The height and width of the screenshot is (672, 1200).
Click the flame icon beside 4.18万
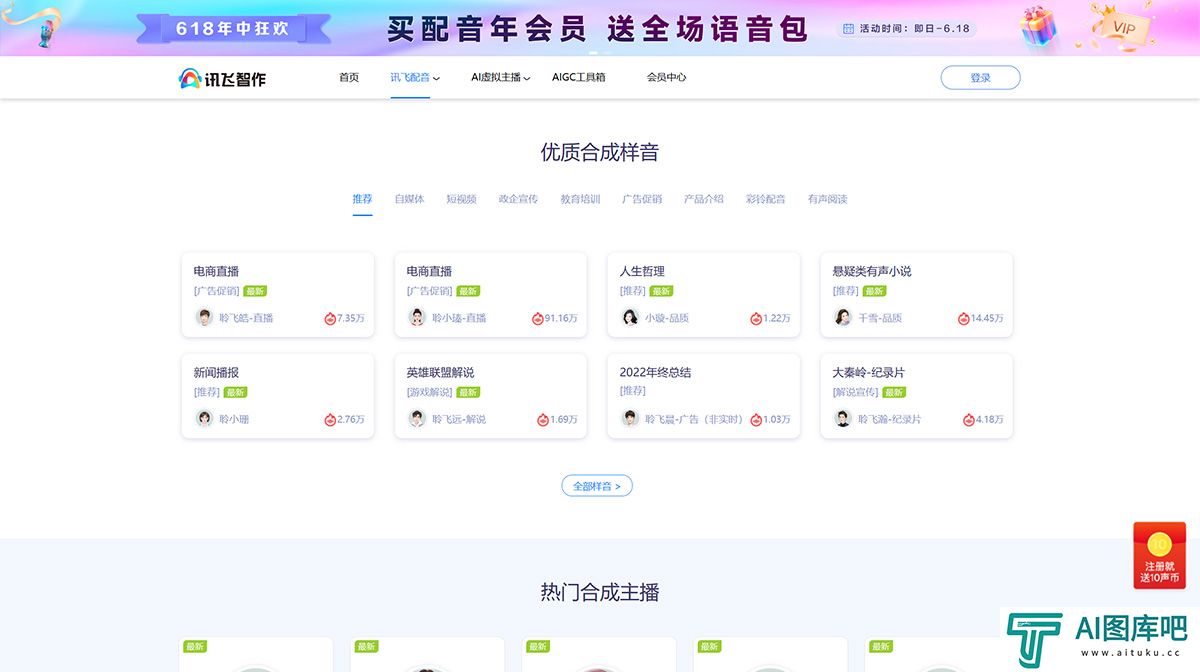(x=969, y=419)
